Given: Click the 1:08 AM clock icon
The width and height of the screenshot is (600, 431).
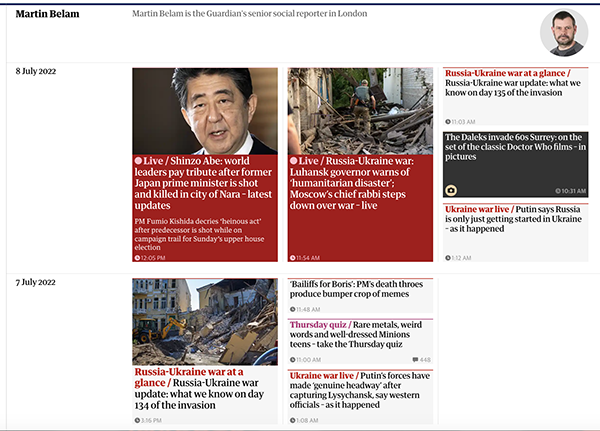Looking at the screenshot, I should pyautogui.click(x=292, y=420).
